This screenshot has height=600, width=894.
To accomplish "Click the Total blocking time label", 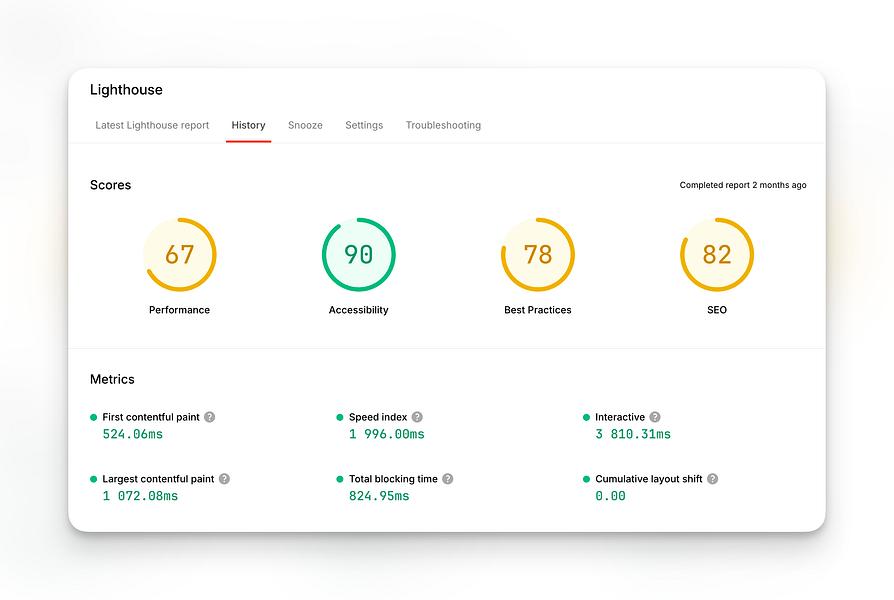I will 393,479.
